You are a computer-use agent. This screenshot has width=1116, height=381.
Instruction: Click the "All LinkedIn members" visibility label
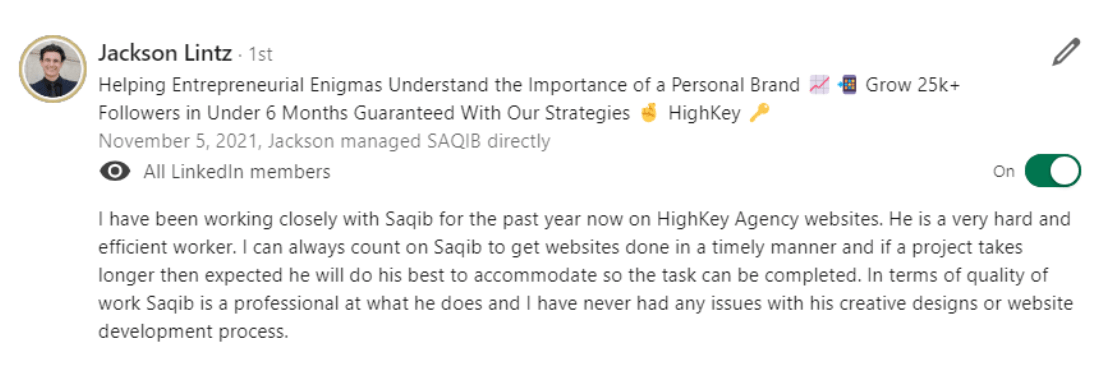click(x=237, y=172)
